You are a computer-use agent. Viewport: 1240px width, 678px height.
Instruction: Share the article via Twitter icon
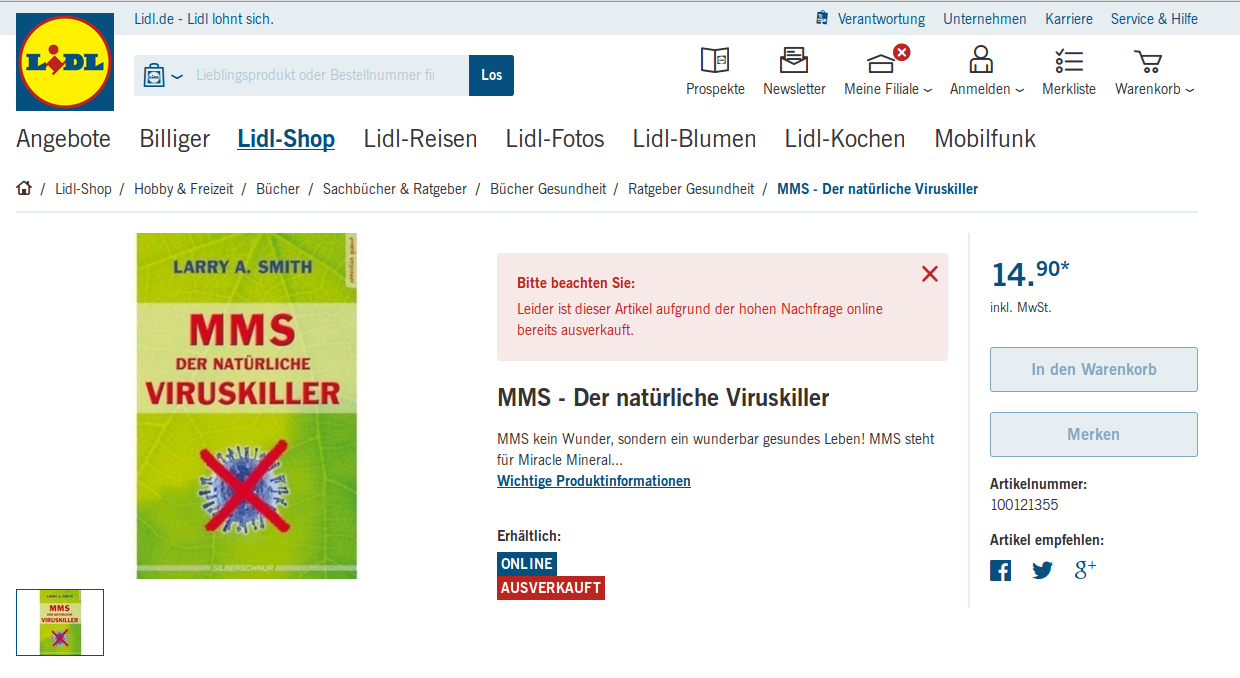(x=1043, y=571)
